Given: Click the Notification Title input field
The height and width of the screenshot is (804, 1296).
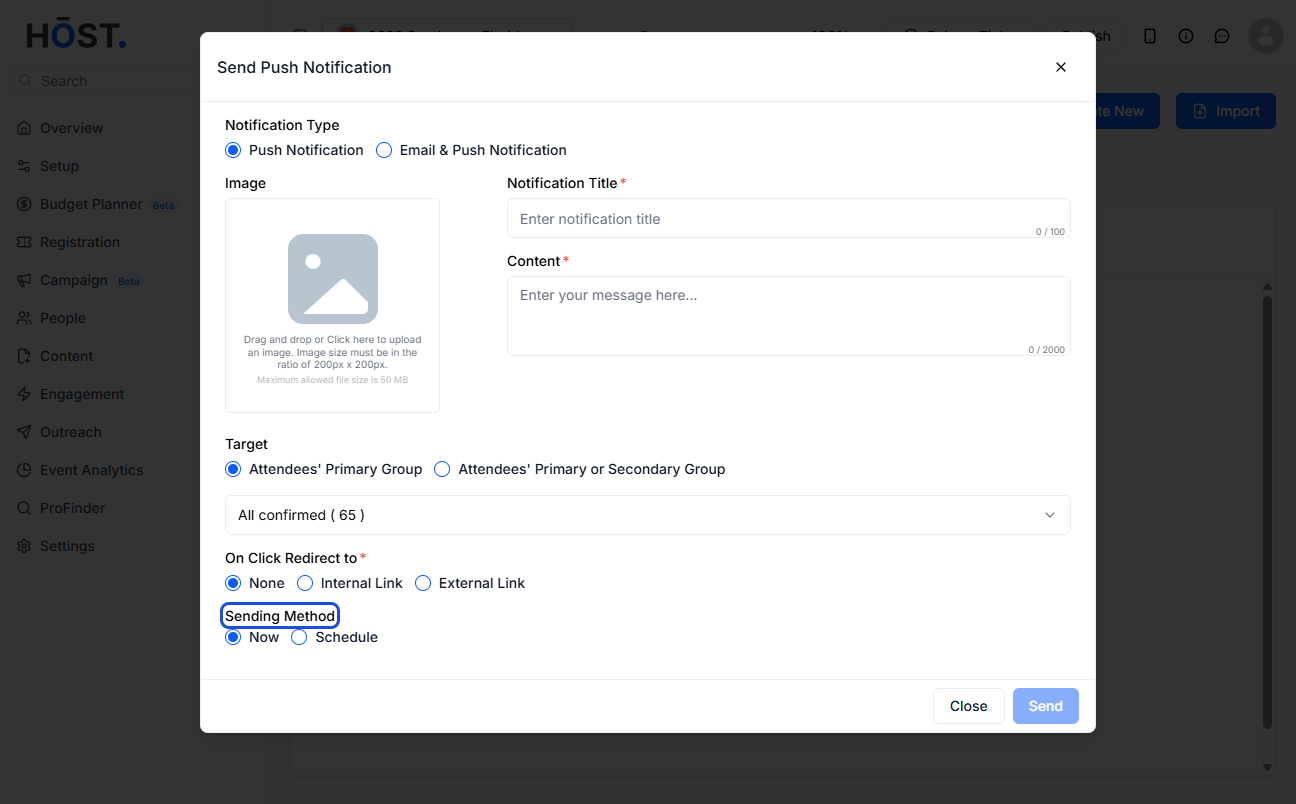Looking at the screenshot, I should pos(788,218).
